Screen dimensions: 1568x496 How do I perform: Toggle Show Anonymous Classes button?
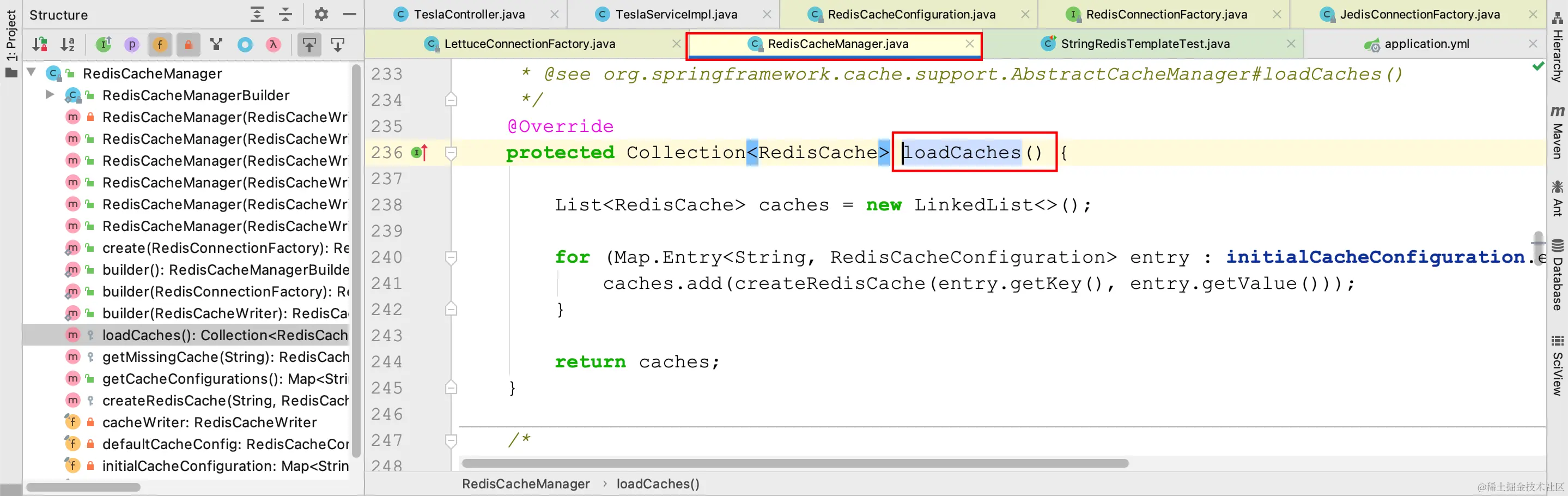click(216, 45)
